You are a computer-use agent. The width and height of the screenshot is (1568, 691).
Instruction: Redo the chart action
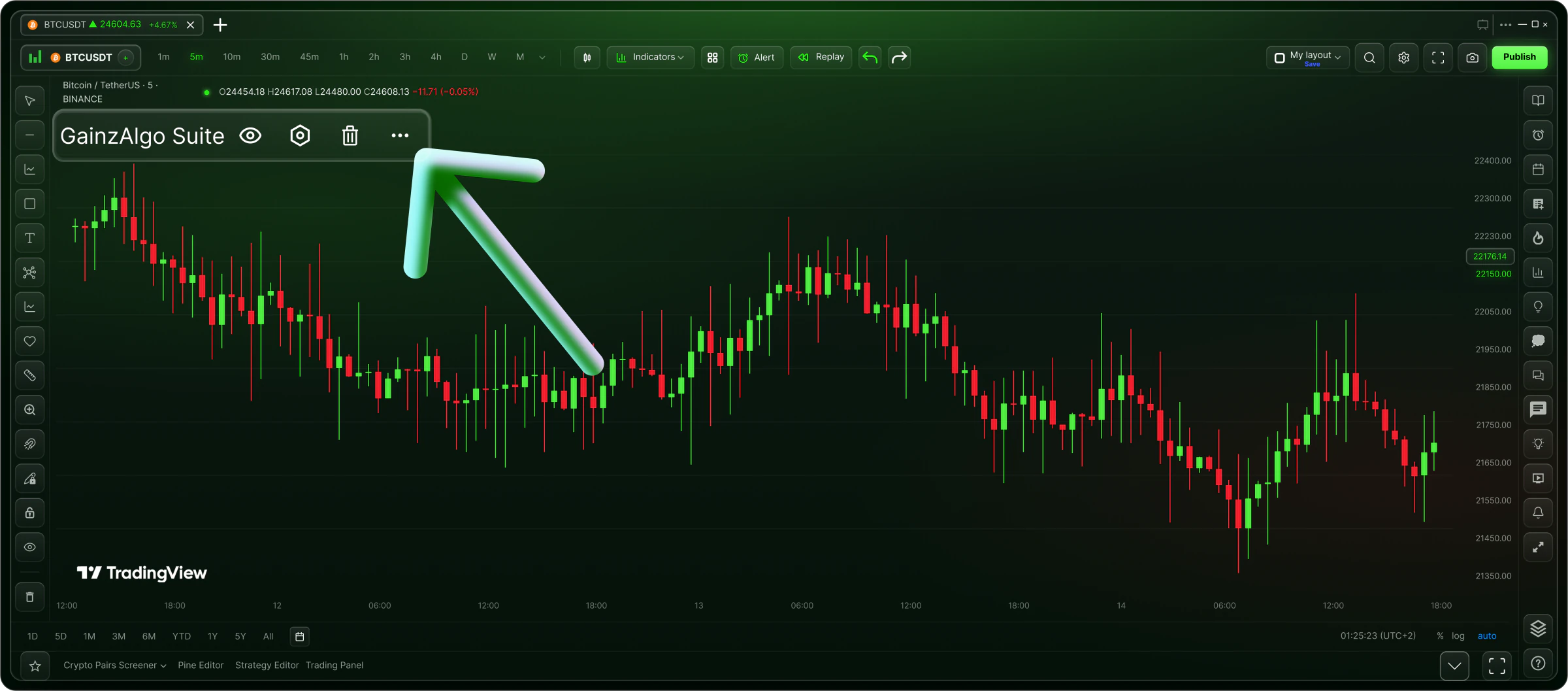(x=900, y=58)
